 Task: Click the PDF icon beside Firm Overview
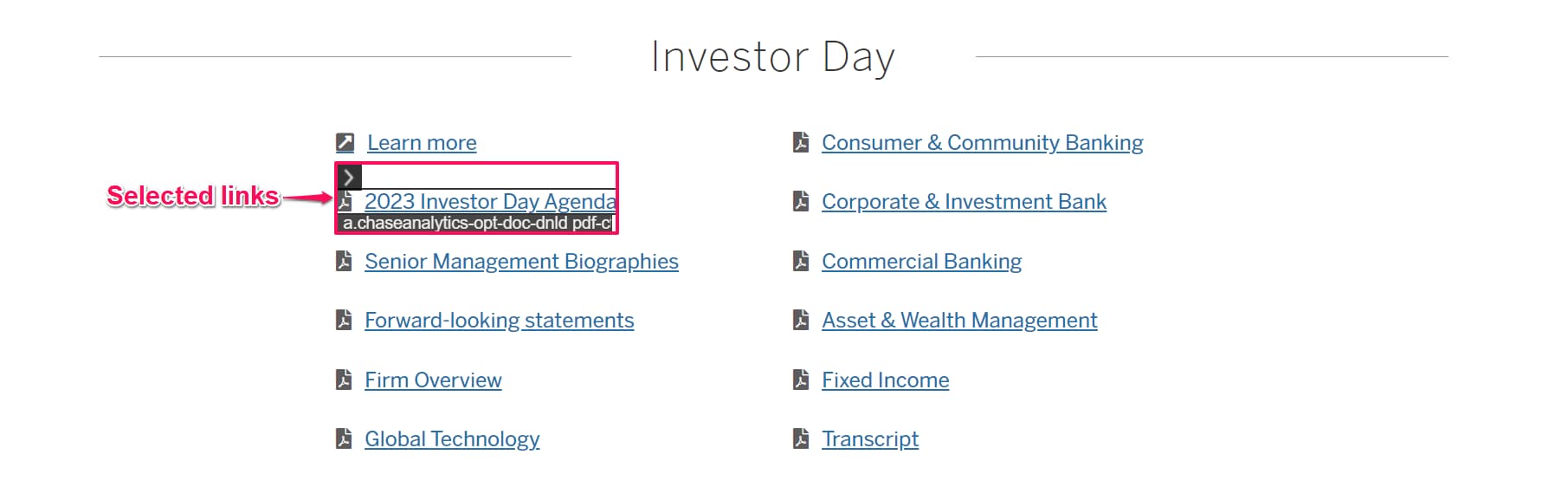[x=344, y=380]
